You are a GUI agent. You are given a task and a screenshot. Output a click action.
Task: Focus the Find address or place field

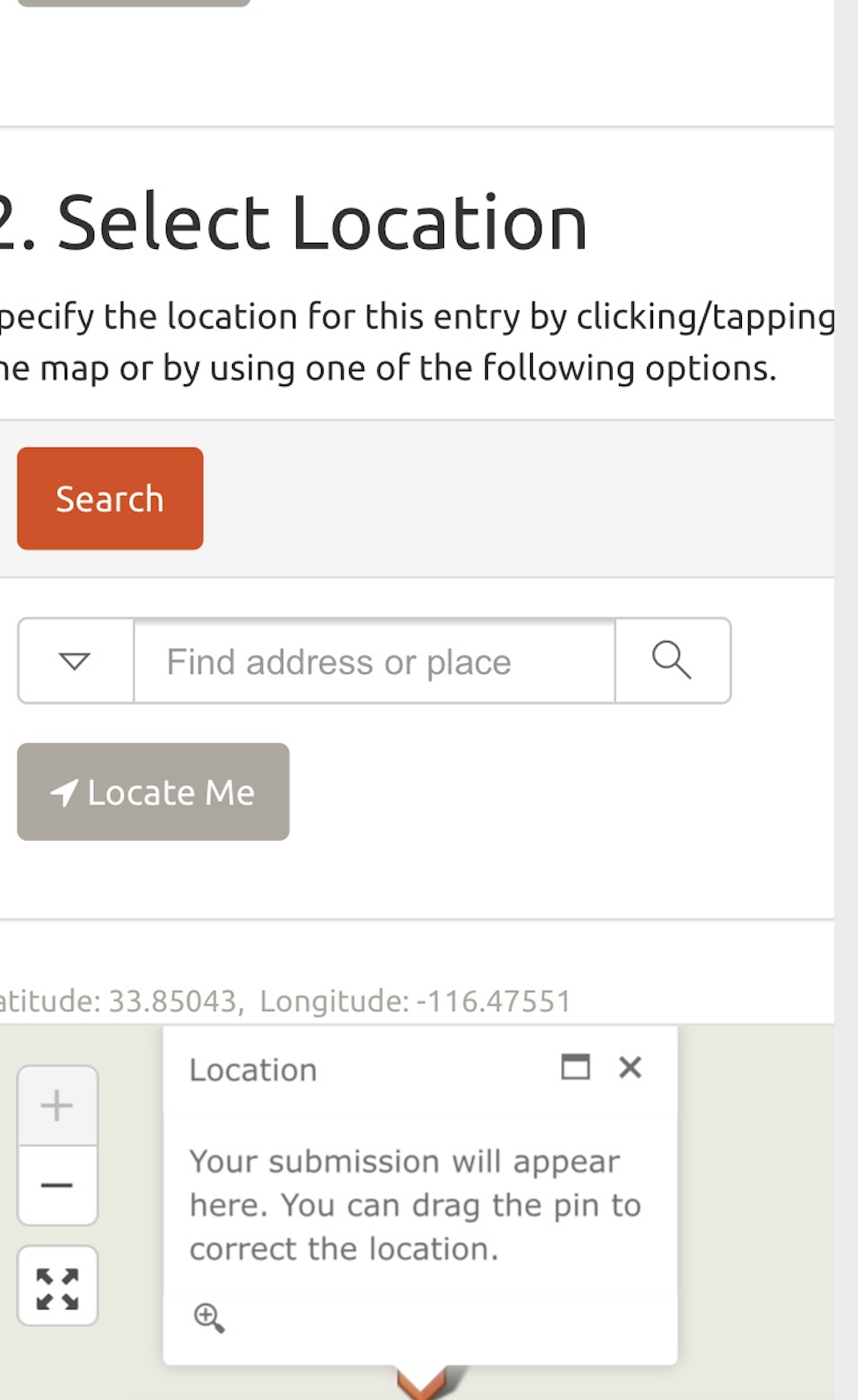[x=374, y=661]
